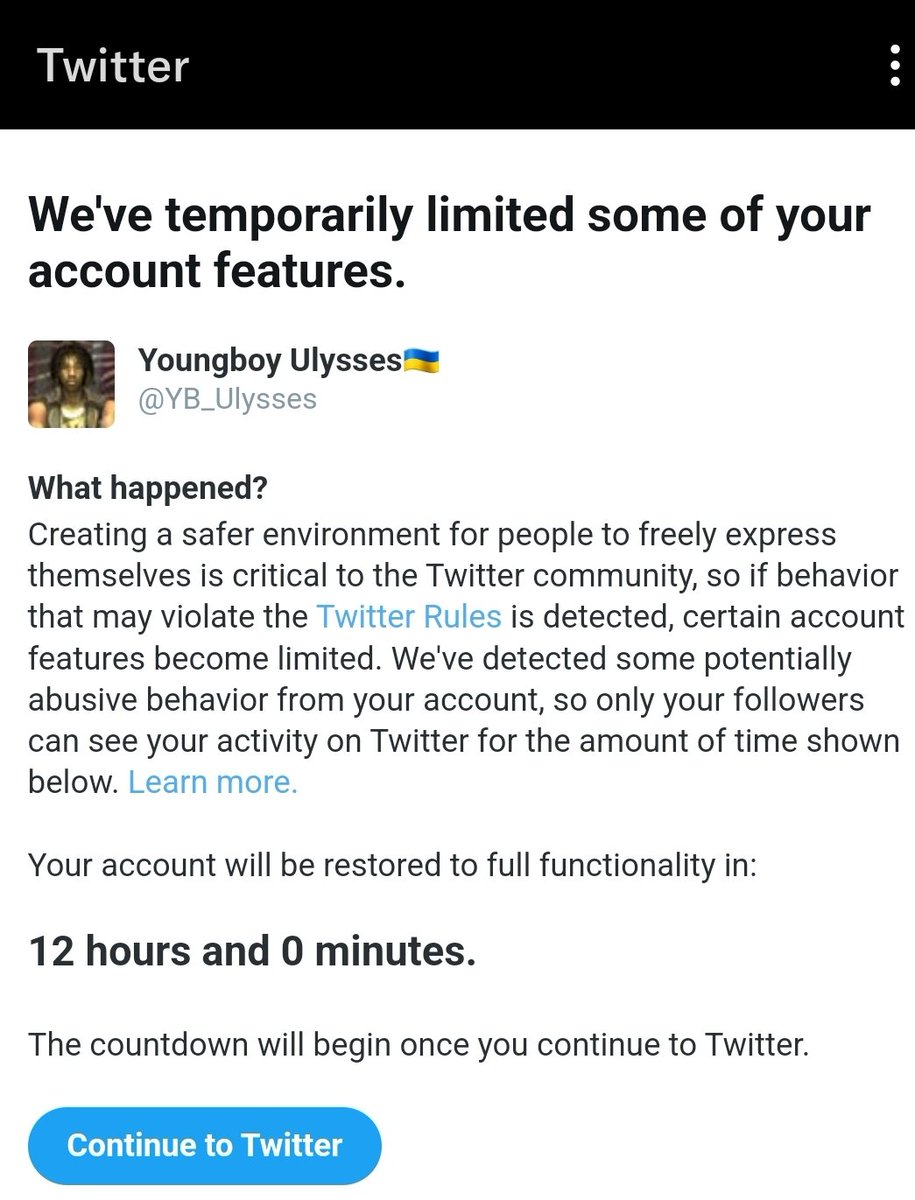The width and height of the screenshot is (915, 1200).
Task: Click the 'abusive behavior from your account' line
Action: pos(448,699)
